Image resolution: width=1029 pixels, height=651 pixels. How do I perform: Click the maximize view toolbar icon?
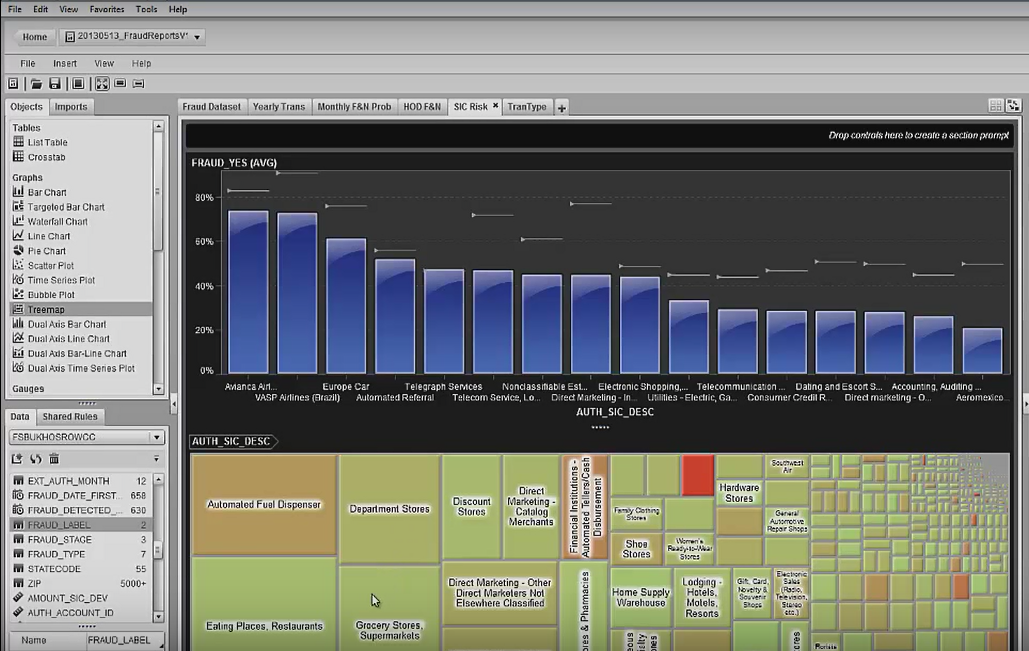coord(101,84)
